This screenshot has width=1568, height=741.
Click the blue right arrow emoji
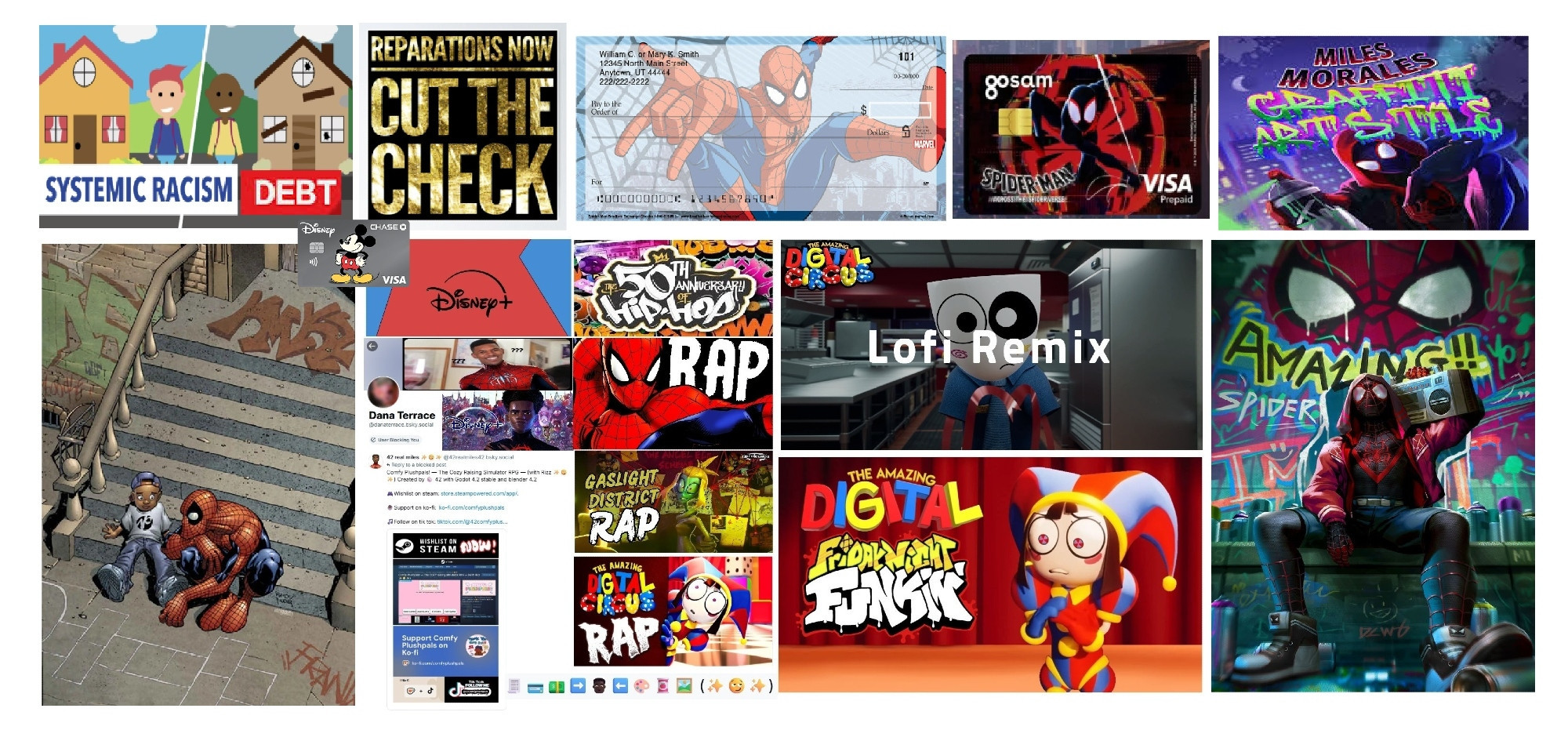click(x=578, y=685)
